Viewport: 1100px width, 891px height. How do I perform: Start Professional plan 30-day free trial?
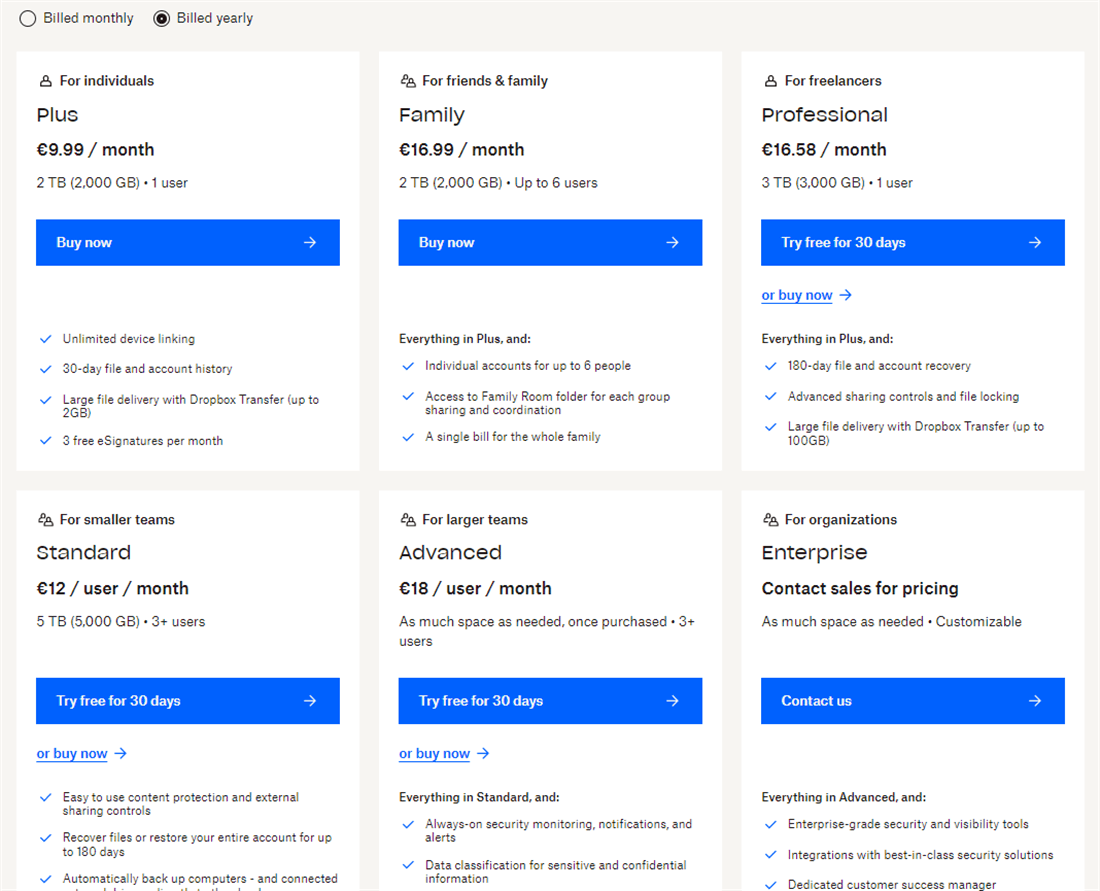[x=912, y=243]
